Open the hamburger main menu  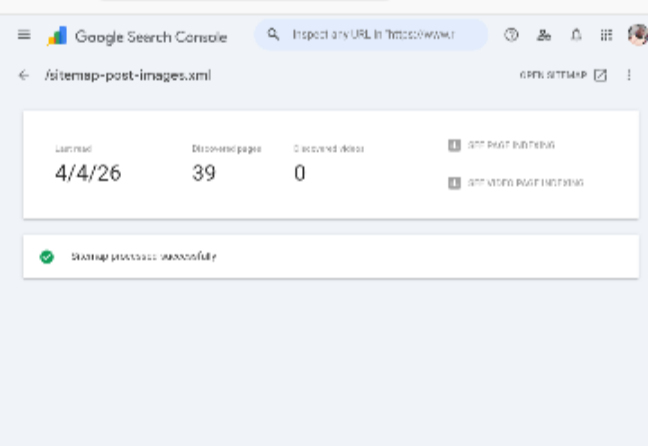[24, 35]
